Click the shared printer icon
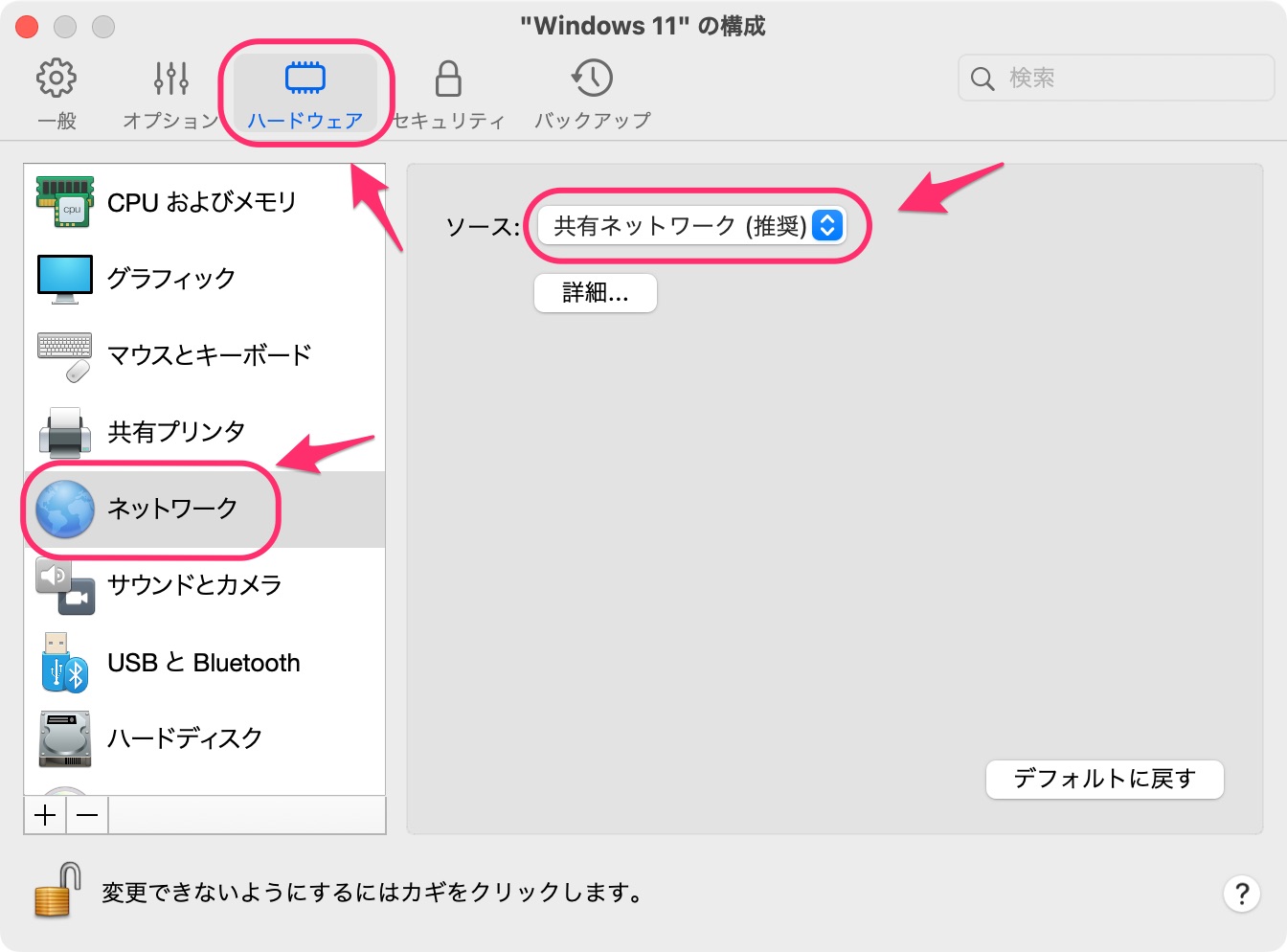Screen dimensions: 1287x952 click(65, 432)
